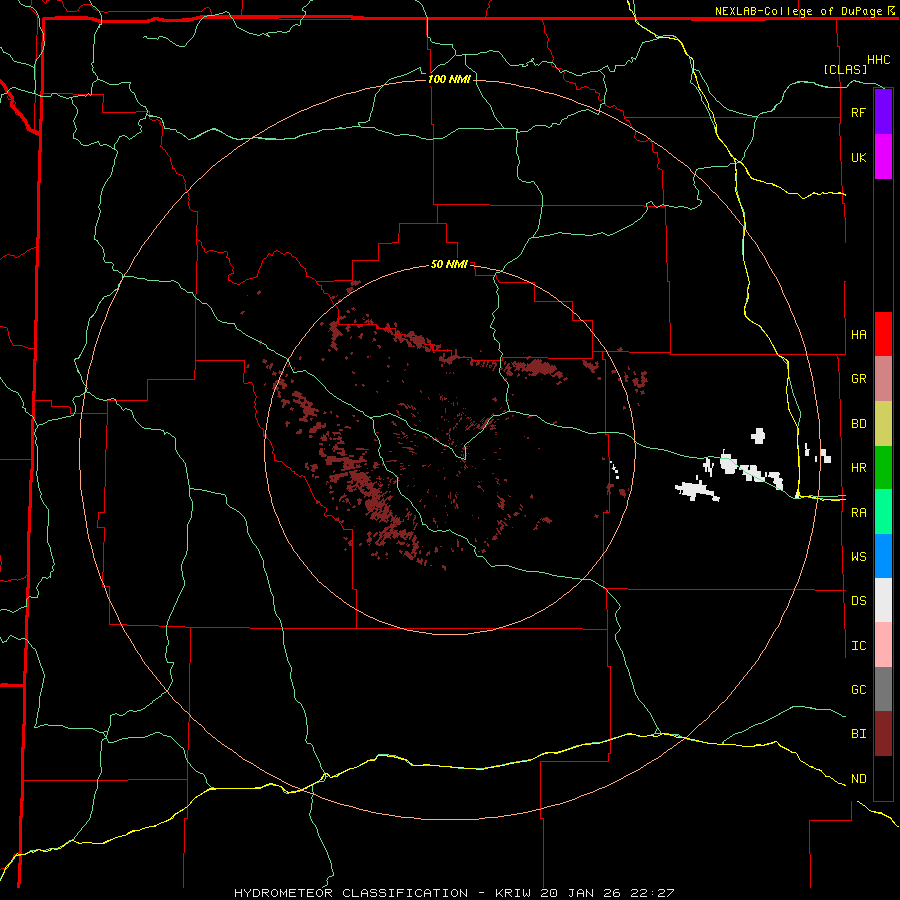Click the [CLAS] unit label
The image size is (900, 900).
click(x=845, y=69)
